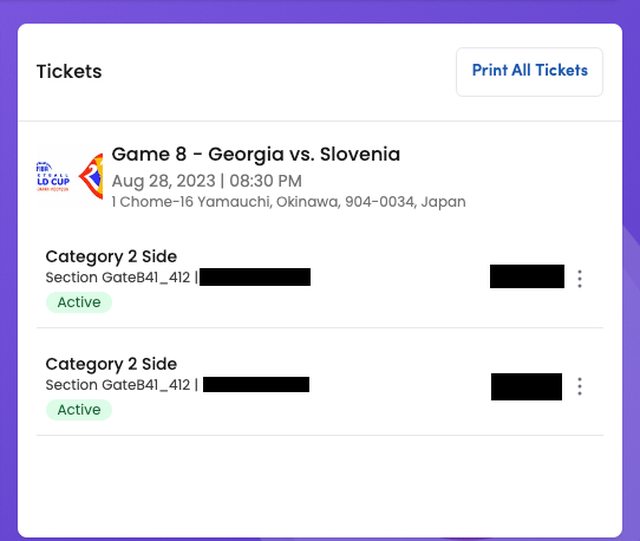Click the second ticket's Active status badge

pos(78,410)
